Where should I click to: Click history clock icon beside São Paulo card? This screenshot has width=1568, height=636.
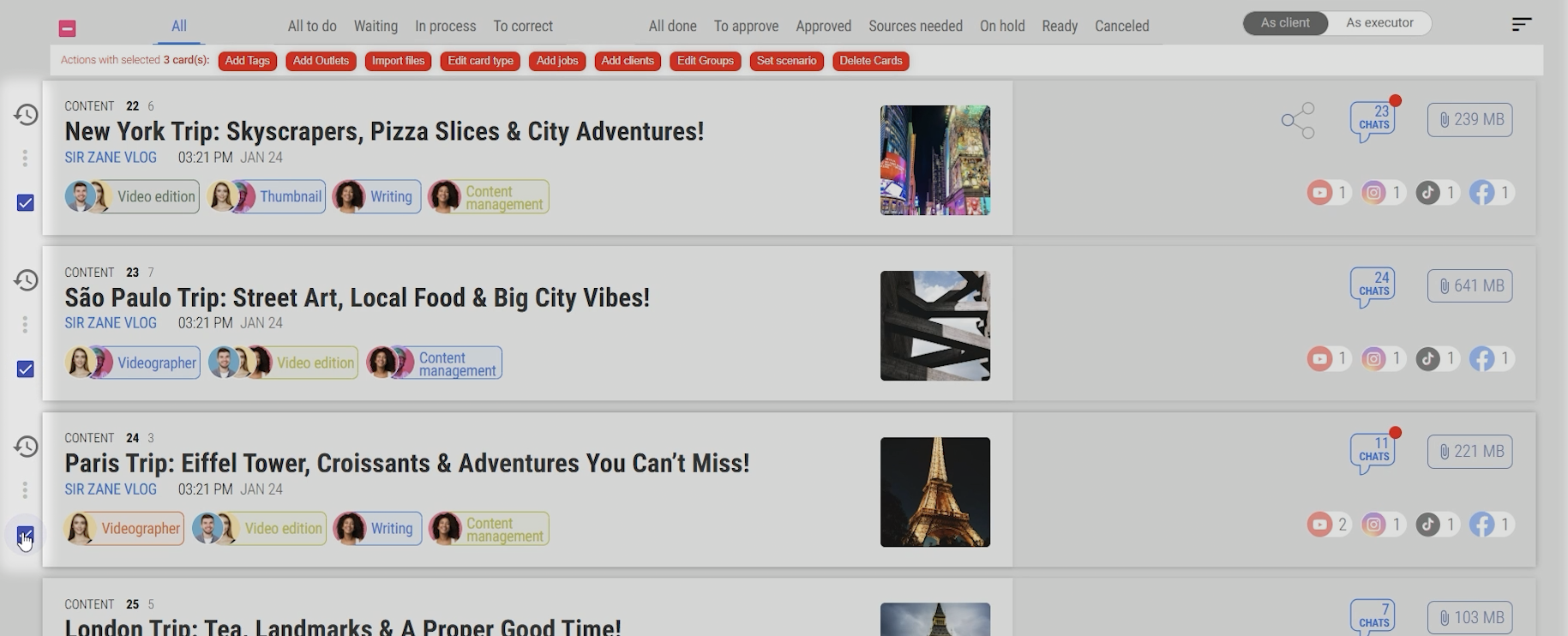[26, 280]
